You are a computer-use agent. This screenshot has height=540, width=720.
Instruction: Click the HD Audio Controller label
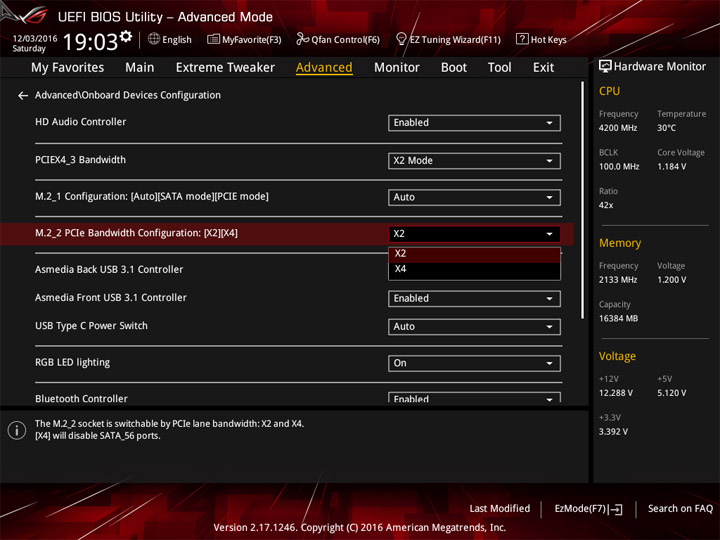coord(80,122)
